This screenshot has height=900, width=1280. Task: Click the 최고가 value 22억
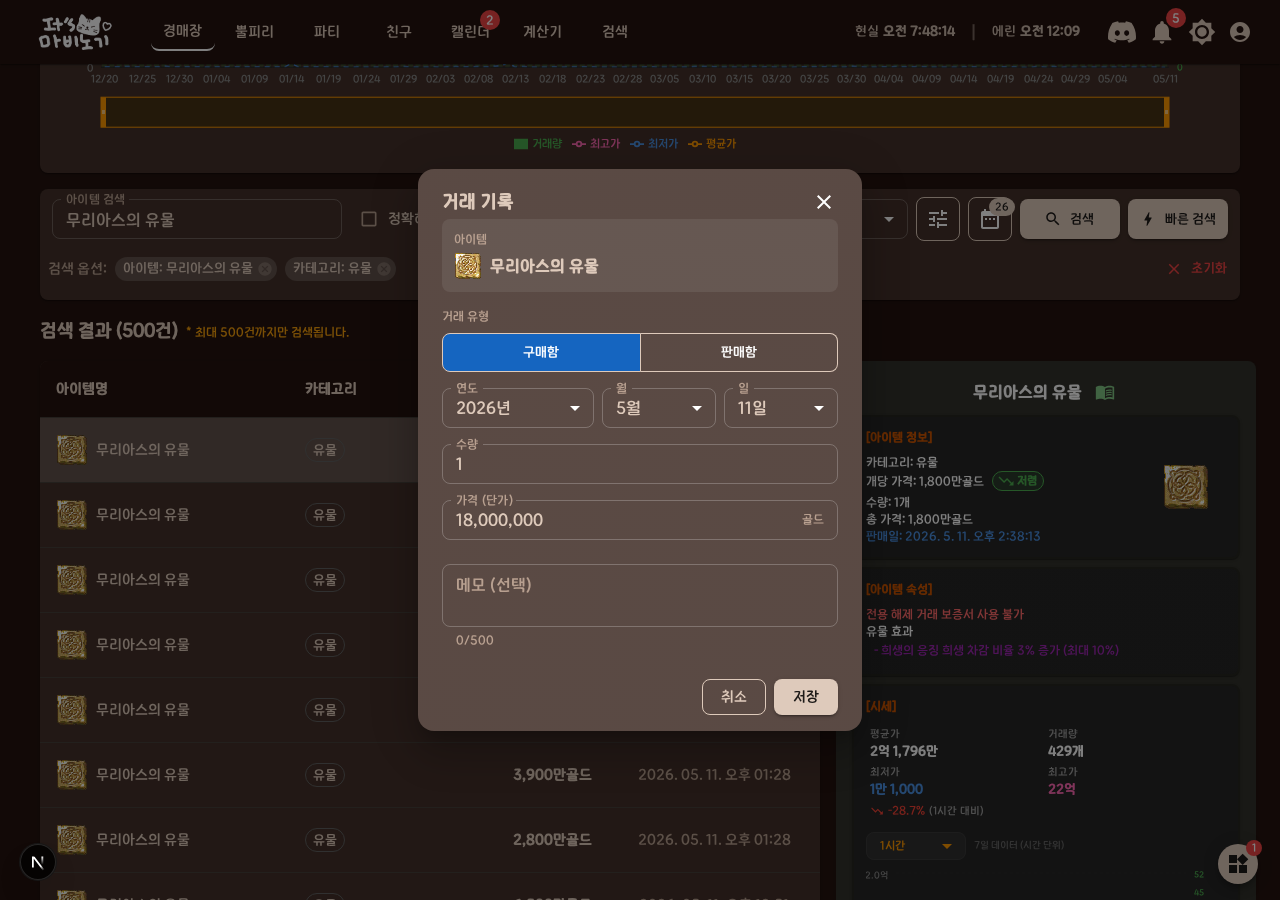tap(1062, 789)
